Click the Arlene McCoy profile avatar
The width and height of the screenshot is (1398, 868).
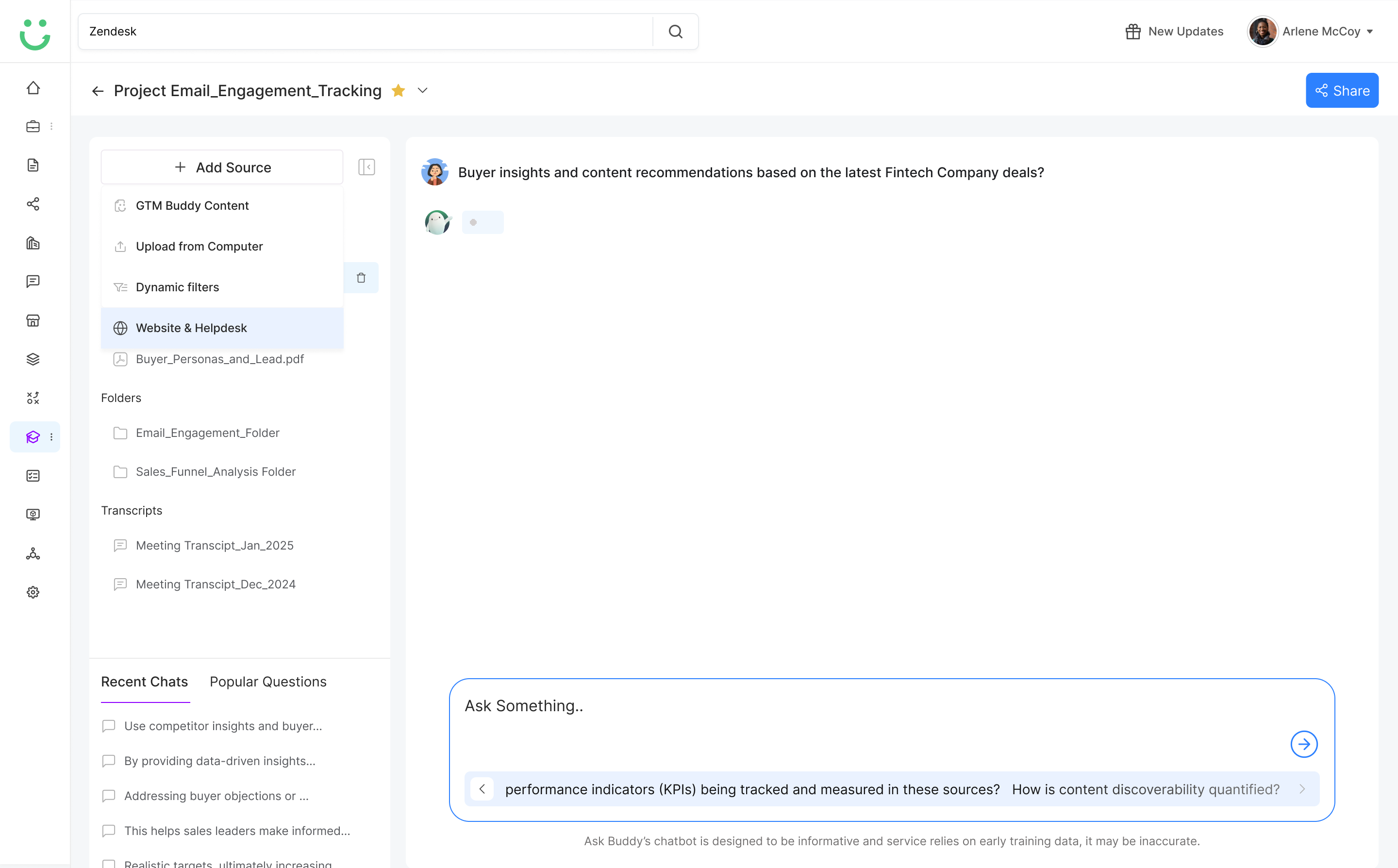pyautogui.click(x=1262, y=32)
